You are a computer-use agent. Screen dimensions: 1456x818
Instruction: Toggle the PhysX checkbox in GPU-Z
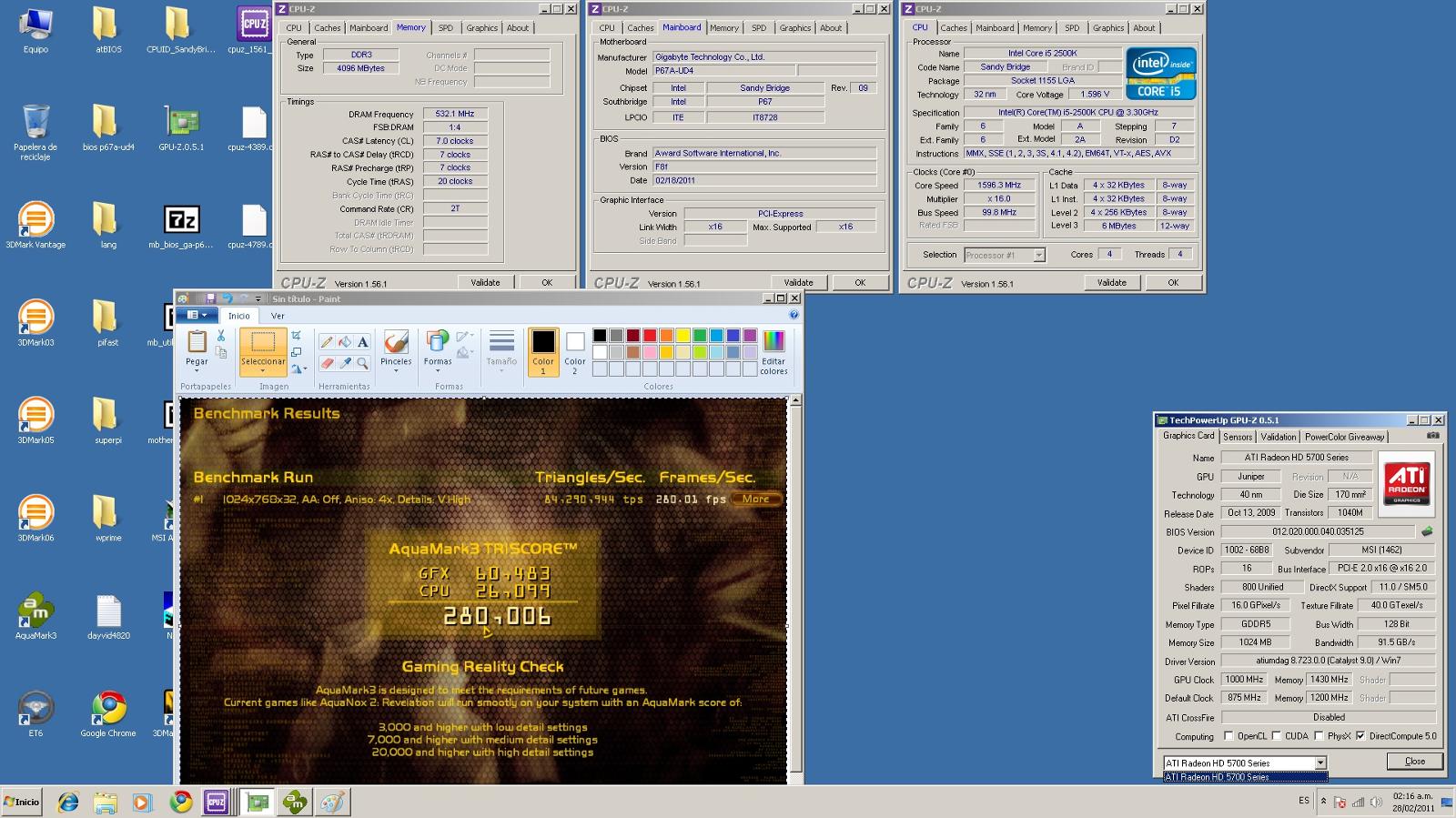tap(1318, 736)
